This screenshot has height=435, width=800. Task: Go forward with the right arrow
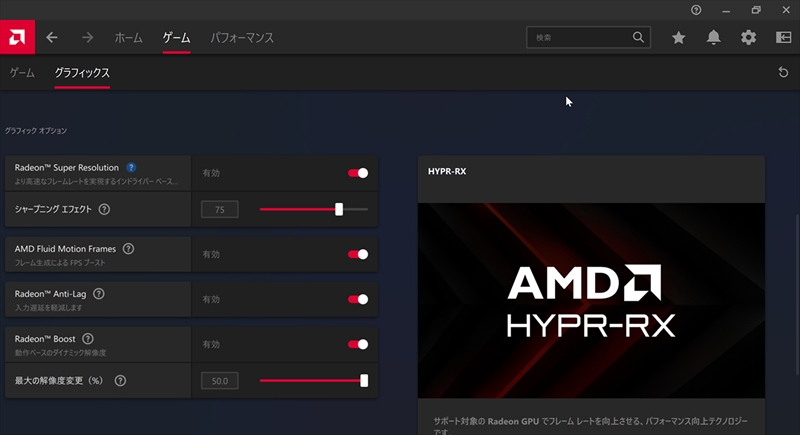tap(87, 37)
